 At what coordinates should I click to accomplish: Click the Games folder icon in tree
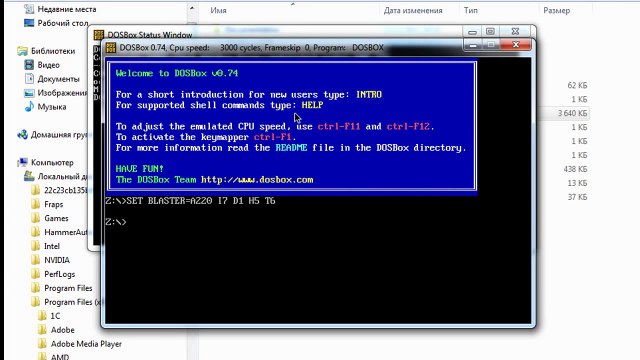(x=36, y=218)
